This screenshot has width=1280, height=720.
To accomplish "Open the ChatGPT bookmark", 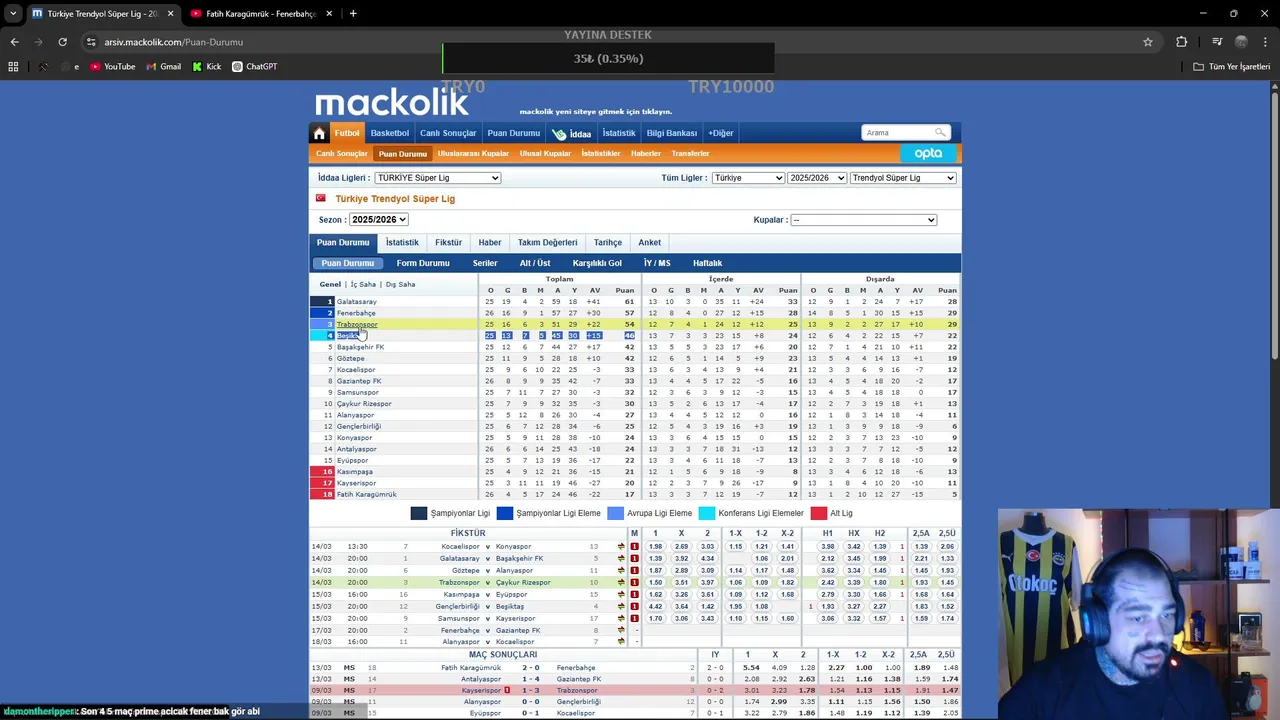I will 254,66.
